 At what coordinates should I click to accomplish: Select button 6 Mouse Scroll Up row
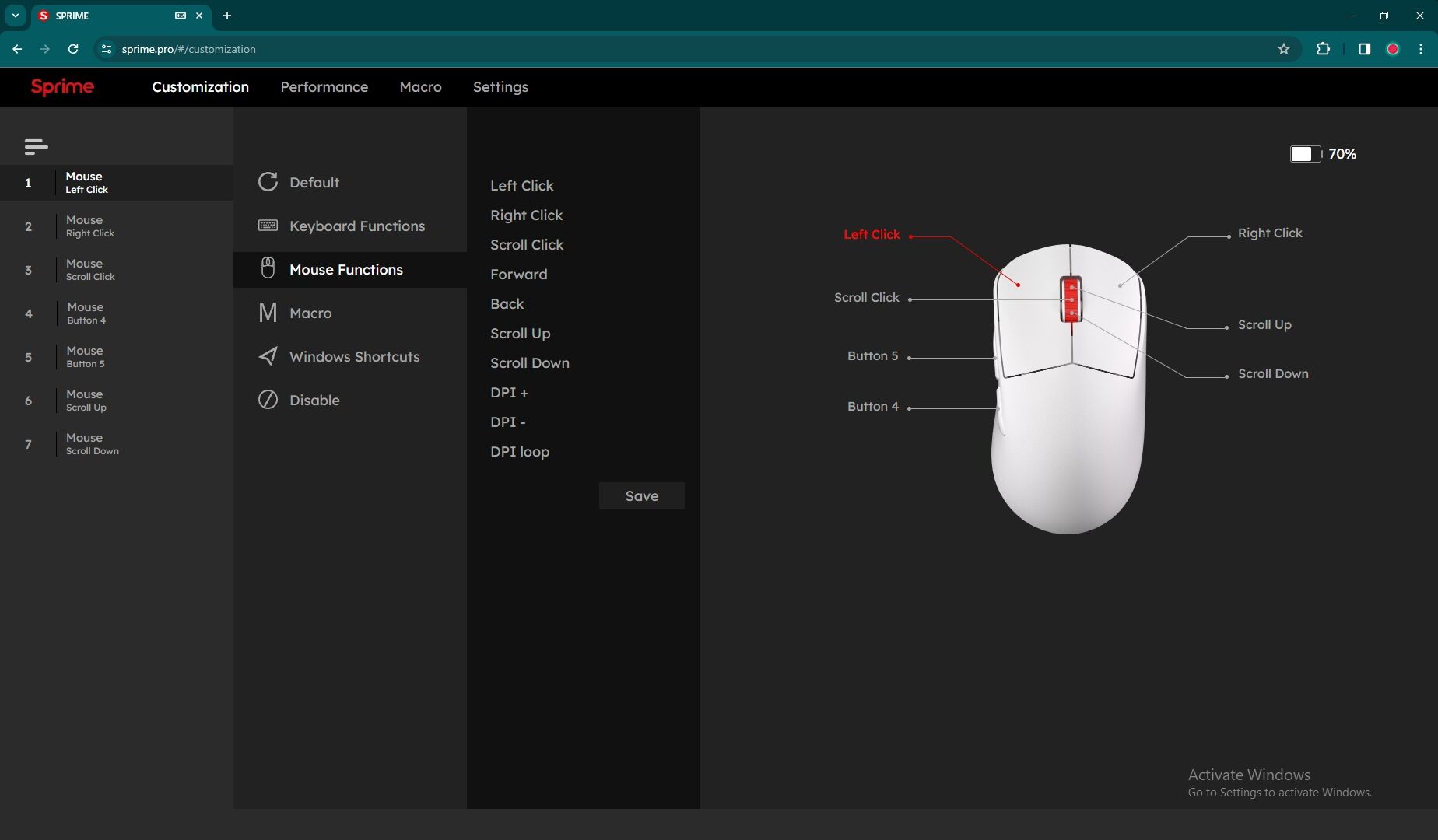click(x=117, y=401)
